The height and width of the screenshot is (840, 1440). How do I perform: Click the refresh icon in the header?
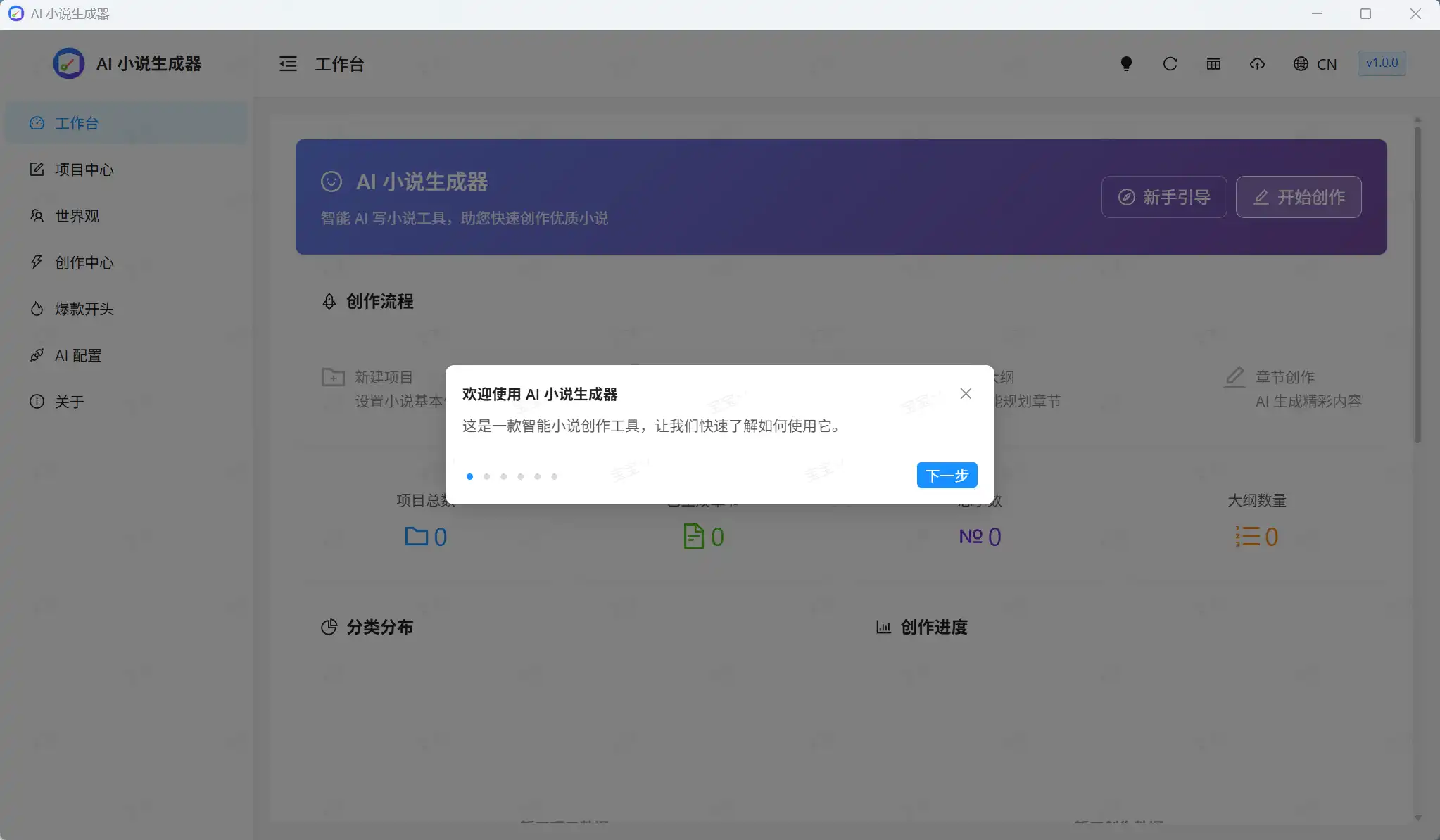[x=1169, y=63]
